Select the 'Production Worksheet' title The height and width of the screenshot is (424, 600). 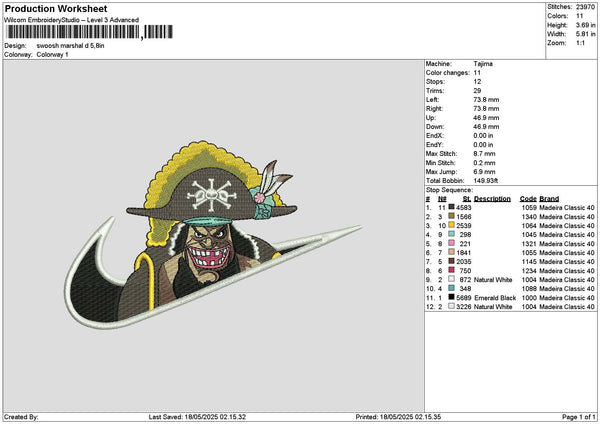(56, 9)
